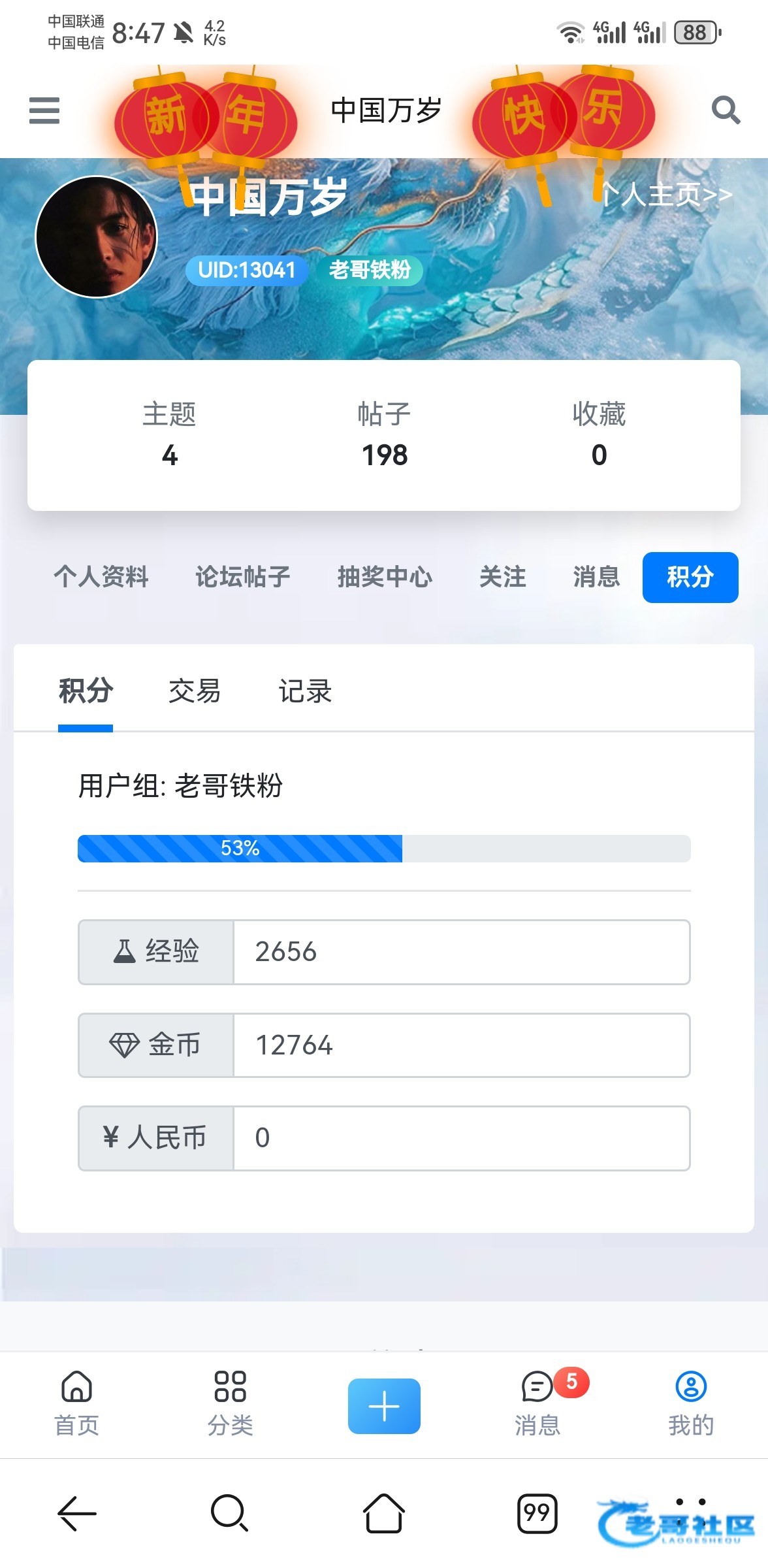This screenshot has width=768, height=1568.
Task: Open the 抽奖中心 section
Action: [x=385, y=577]
